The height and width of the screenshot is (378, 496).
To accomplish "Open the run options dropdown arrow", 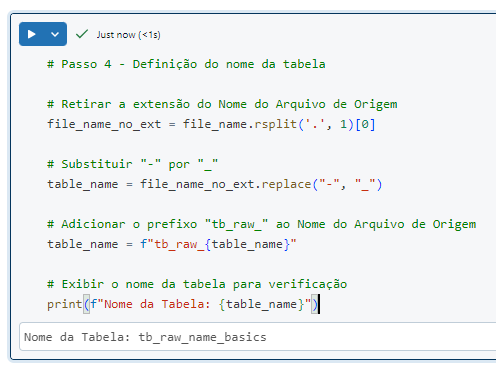I will pos(55,34).
